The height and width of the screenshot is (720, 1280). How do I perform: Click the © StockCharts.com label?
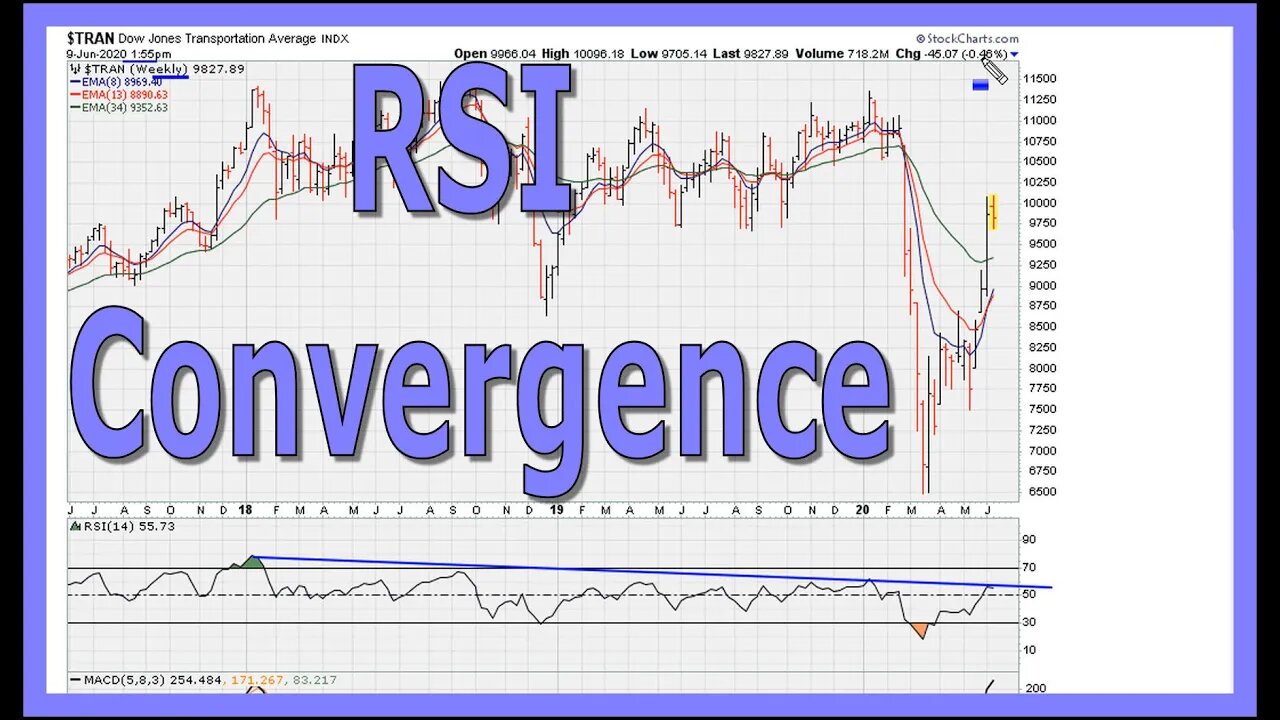(968, 39)
